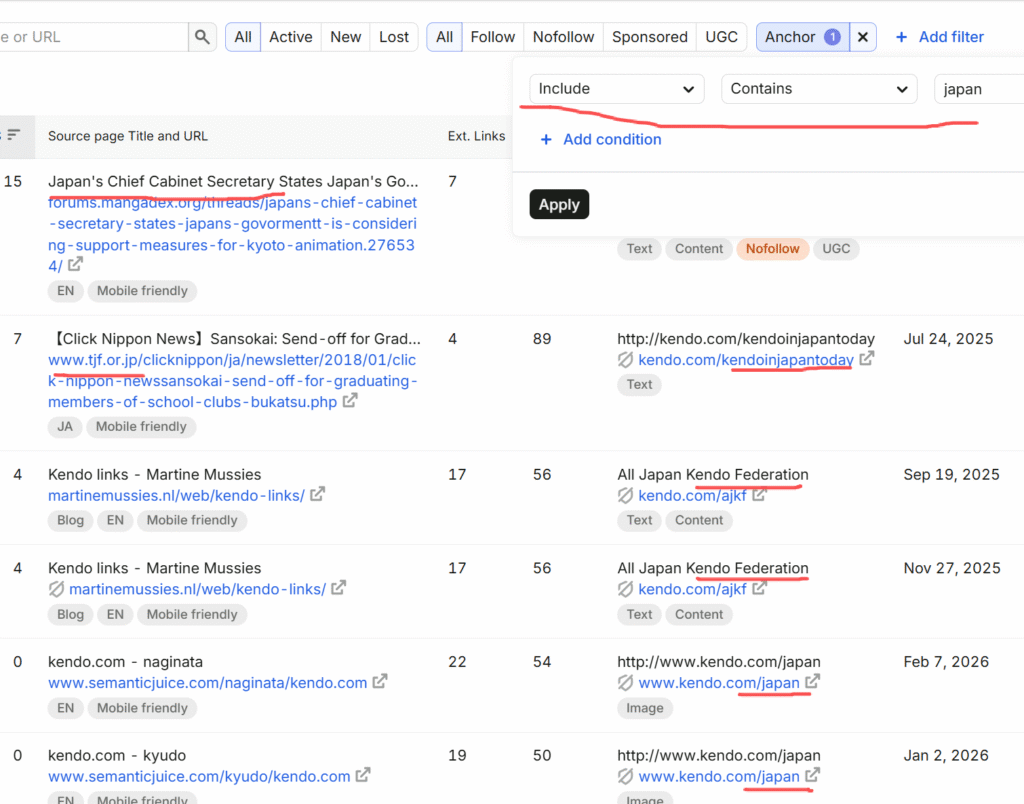
Task: Click the orange Nofollow tag
Action: click(x=773, y=249)
